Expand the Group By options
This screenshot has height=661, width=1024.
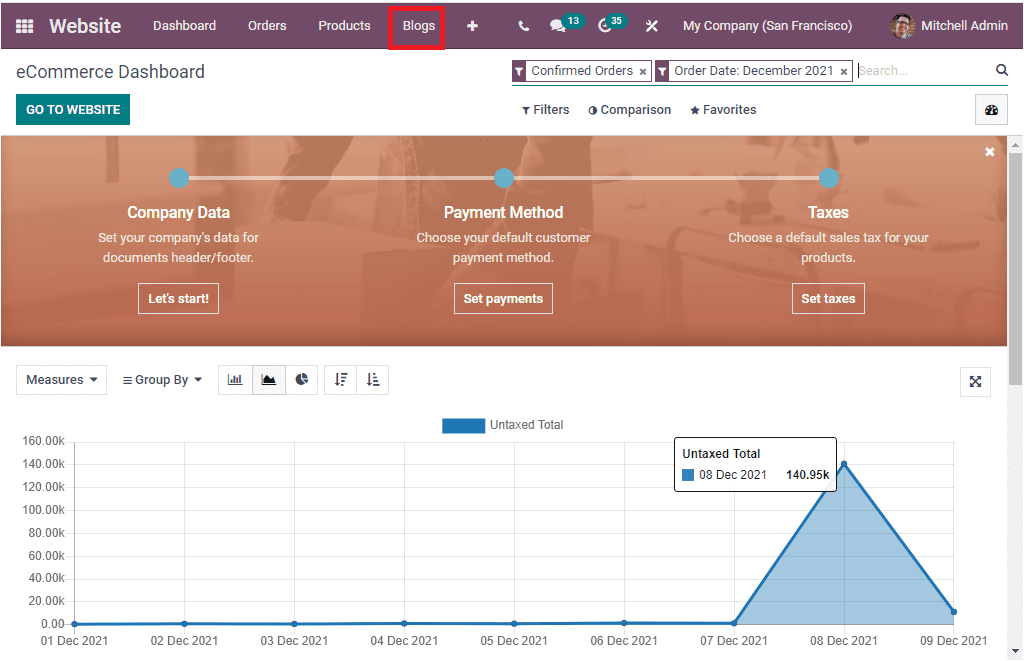[162, 380]
